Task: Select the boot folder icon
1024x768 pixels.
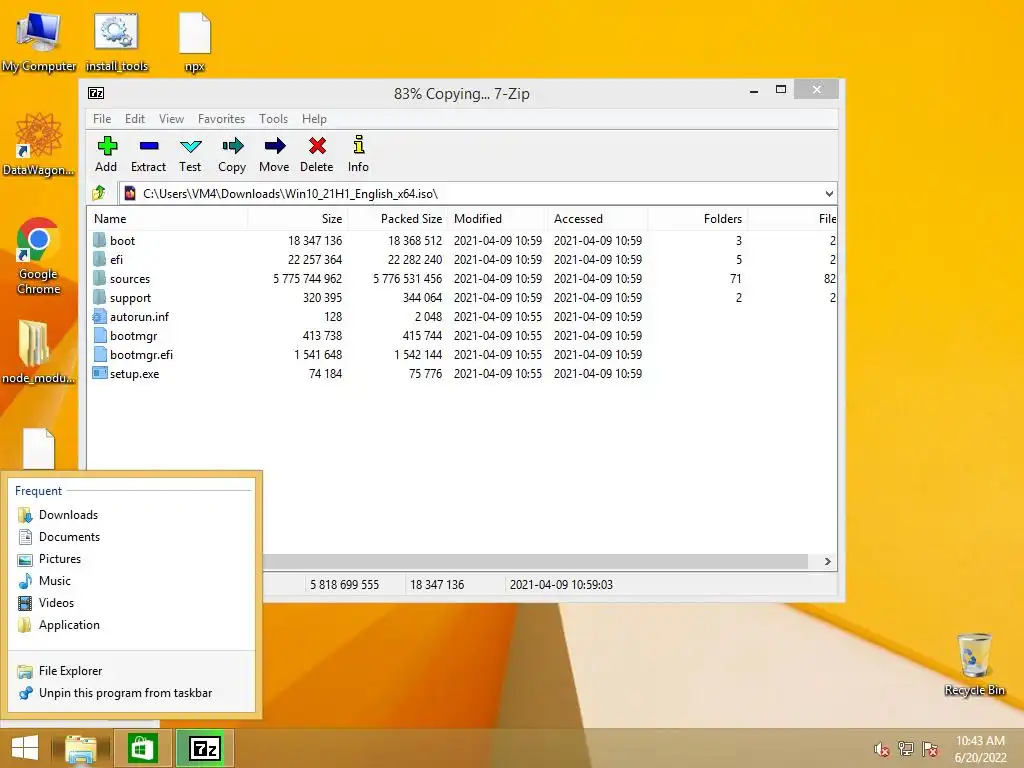Action: pos(99,240)
